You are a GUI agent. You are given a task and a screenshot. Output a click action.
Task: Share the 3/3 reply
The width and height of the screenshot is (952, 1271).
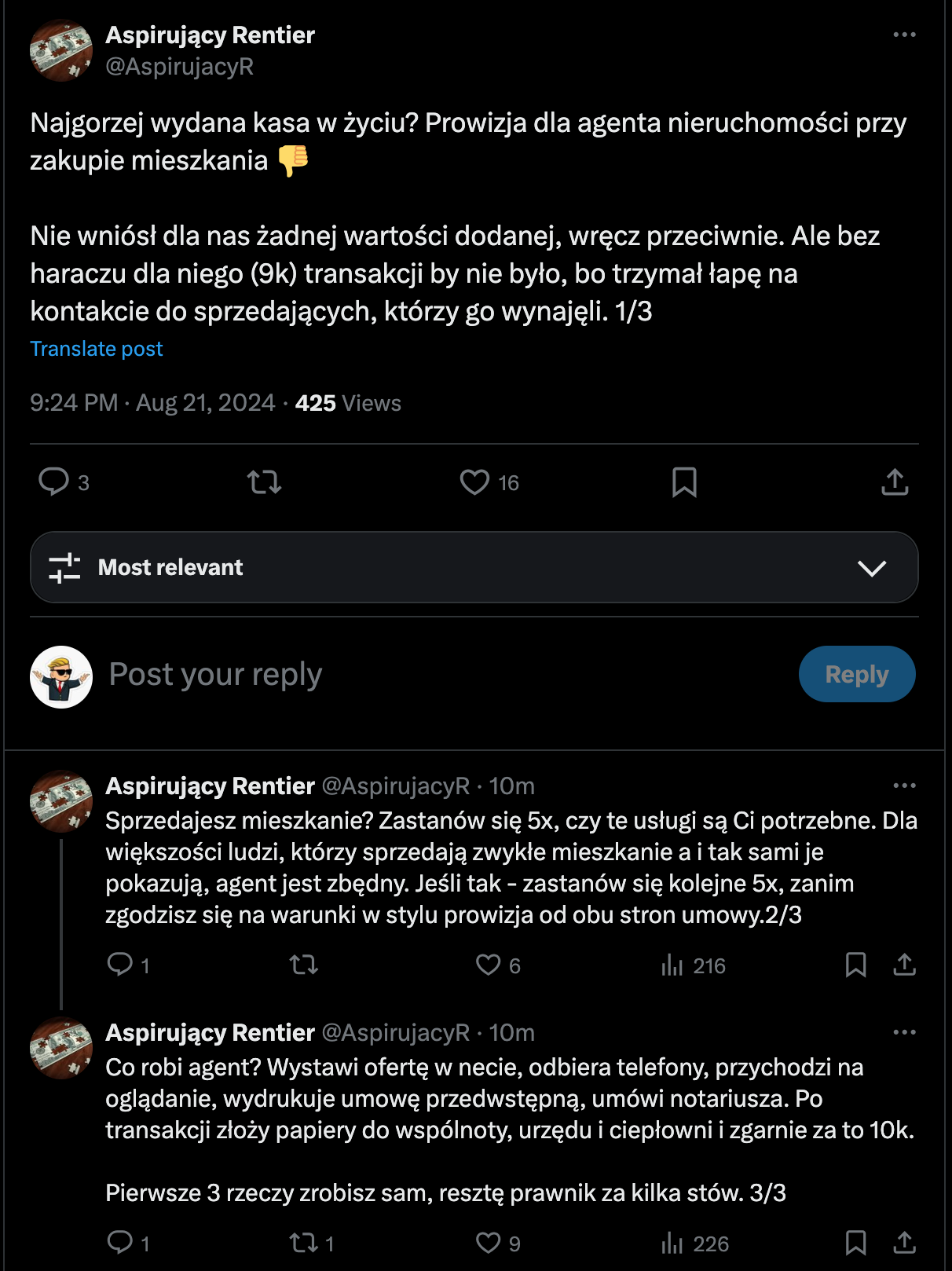[904, 1243]
